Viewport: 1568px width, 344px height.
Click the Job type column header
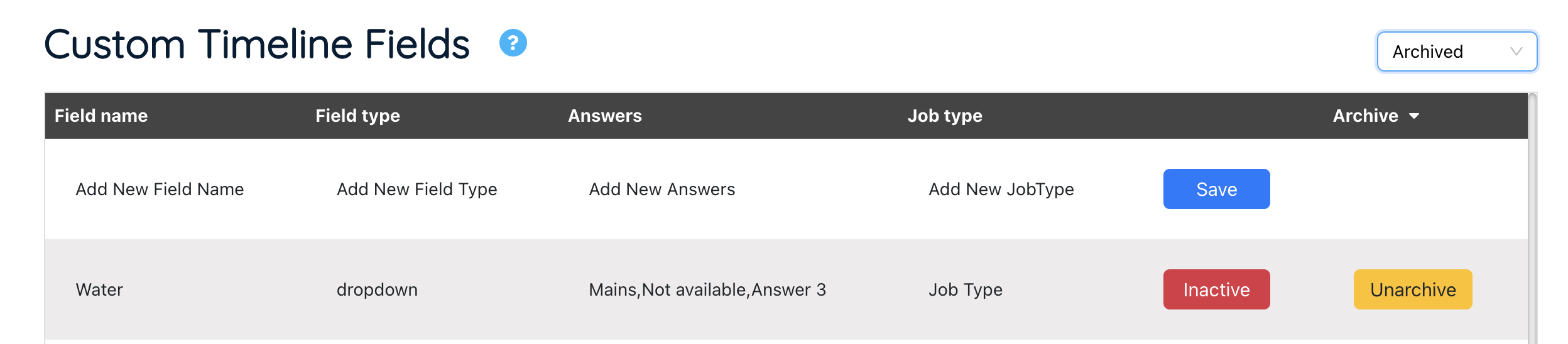(x=944, y=116)
